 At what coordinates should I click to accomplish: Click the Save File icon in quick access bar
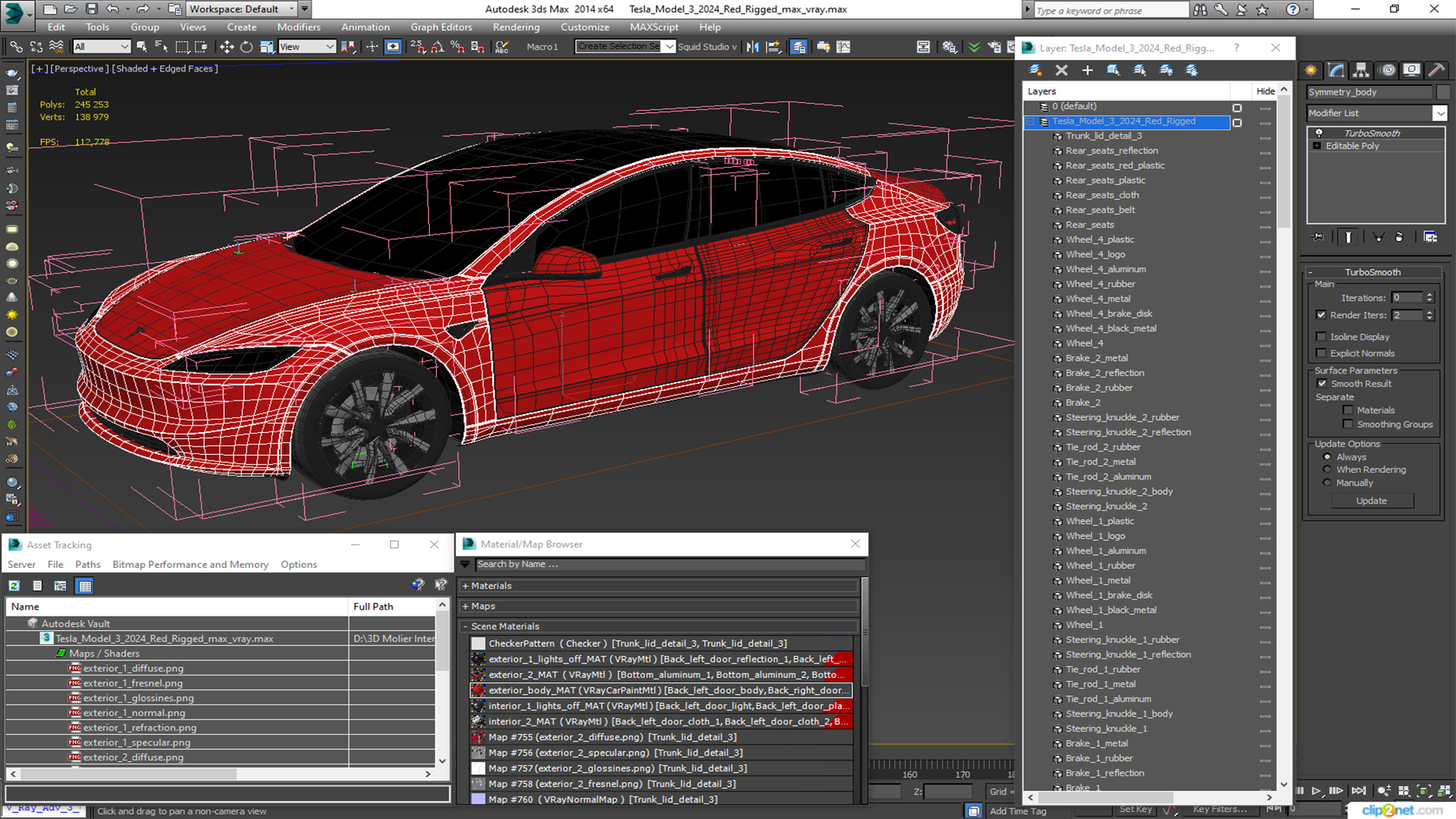point(91,9)
